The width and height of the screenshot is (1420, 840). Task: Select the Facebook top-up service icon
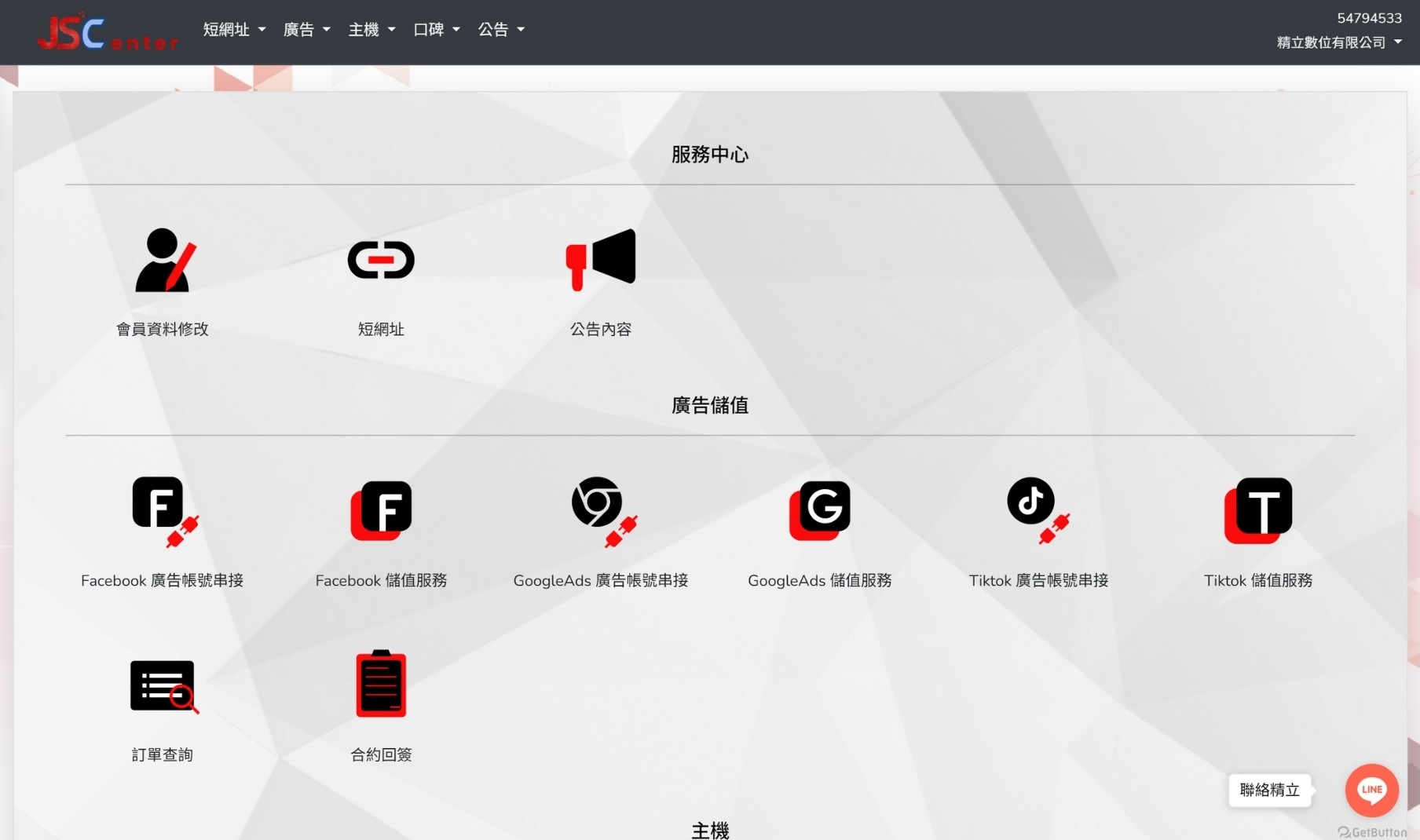tap(381, 511)
